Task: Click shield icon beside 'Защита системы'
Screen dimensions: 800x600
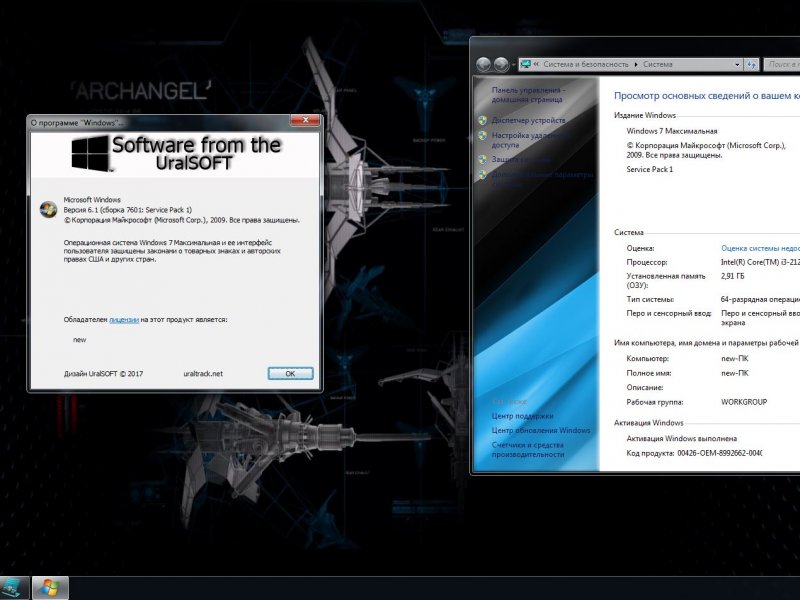Action: click(x=483, y=160)
